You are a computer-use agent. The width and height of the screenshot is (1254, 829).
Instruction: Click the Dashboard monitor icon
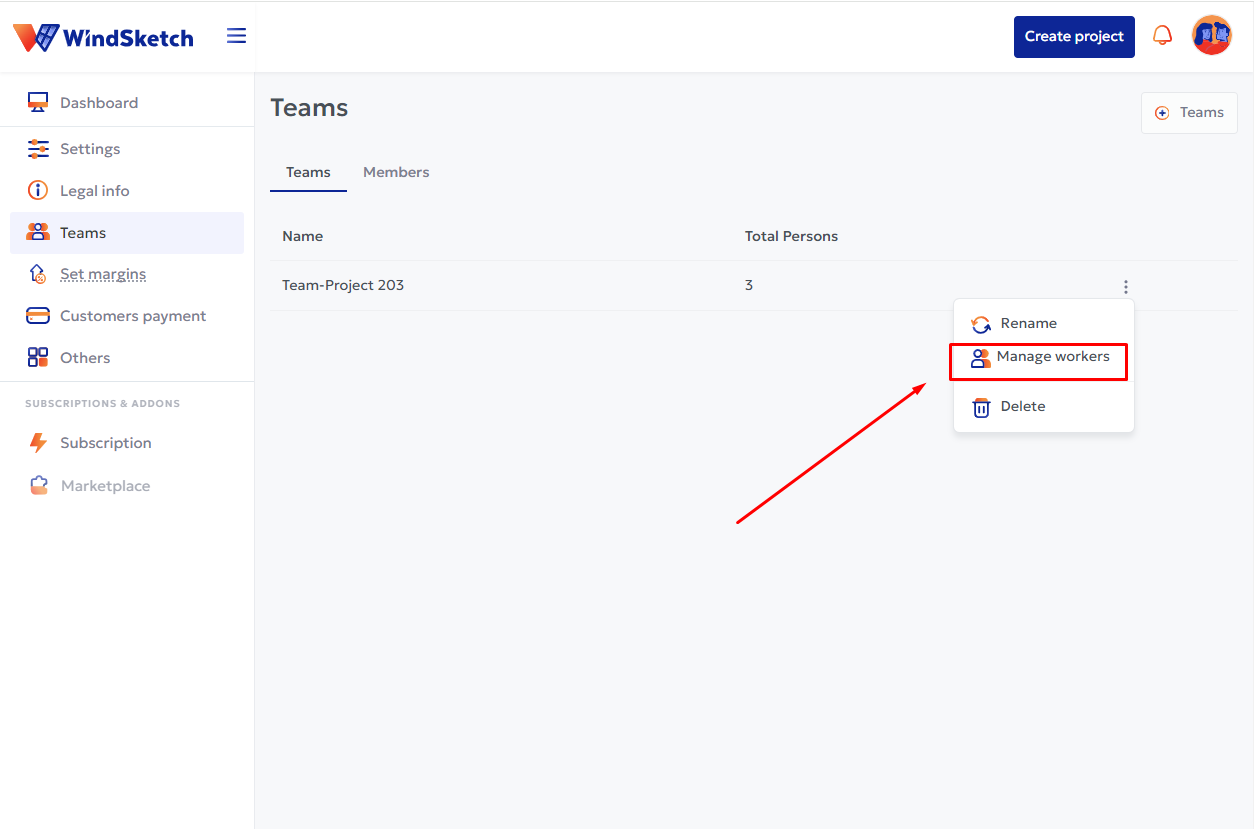click(38, 103)
